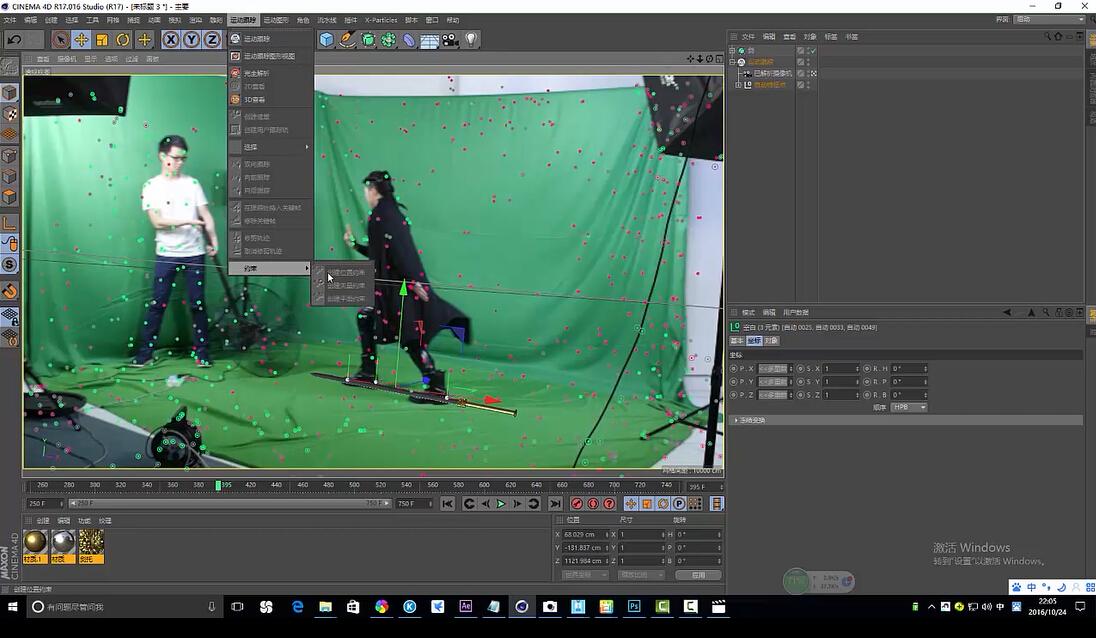Toggle the Z axis lock
1096x638 pixels.
pos(212,40)
